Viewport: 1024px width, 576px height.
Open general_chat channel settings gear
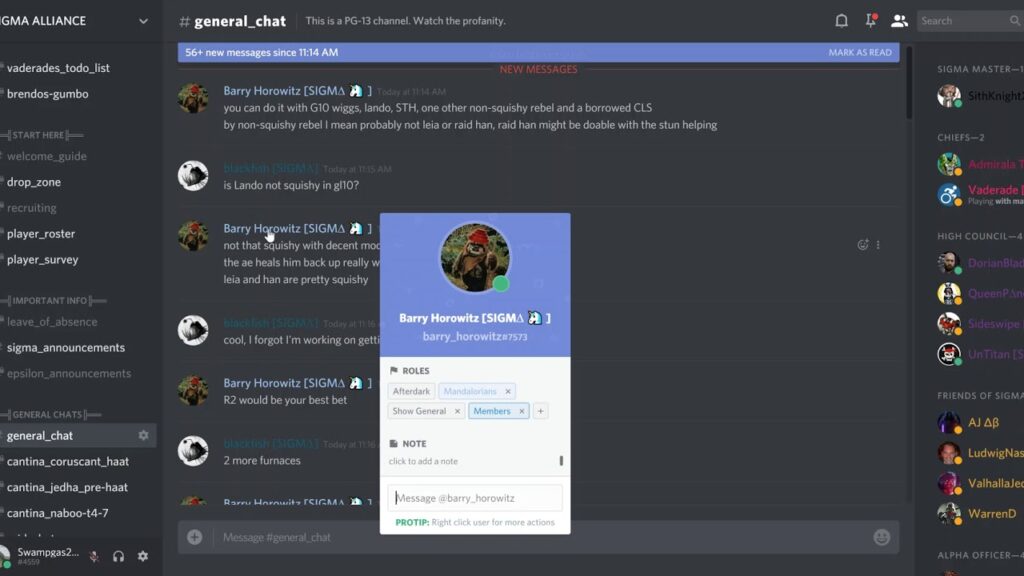coord(143,435)
